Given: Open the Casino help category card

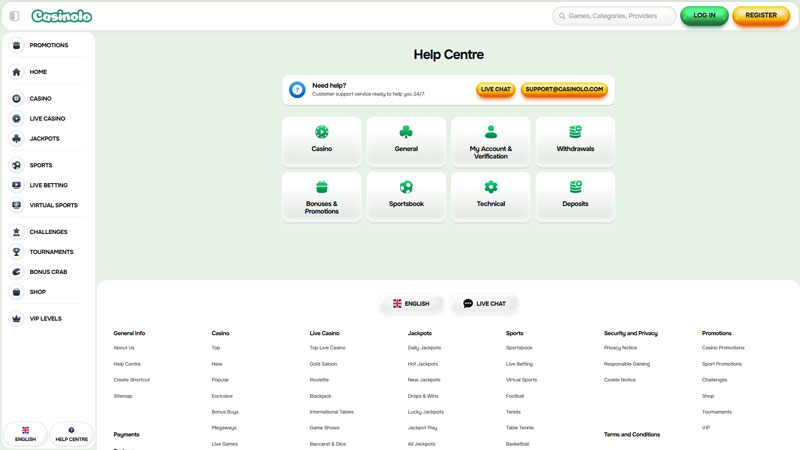Looking at the screenshot, I should pos(321,141).
